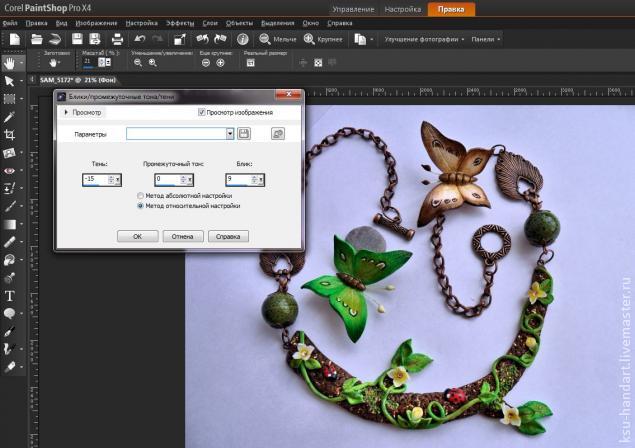The image size is (635, 448).
Task: Expand the Просмотр preview section
Action: (66, 112)
